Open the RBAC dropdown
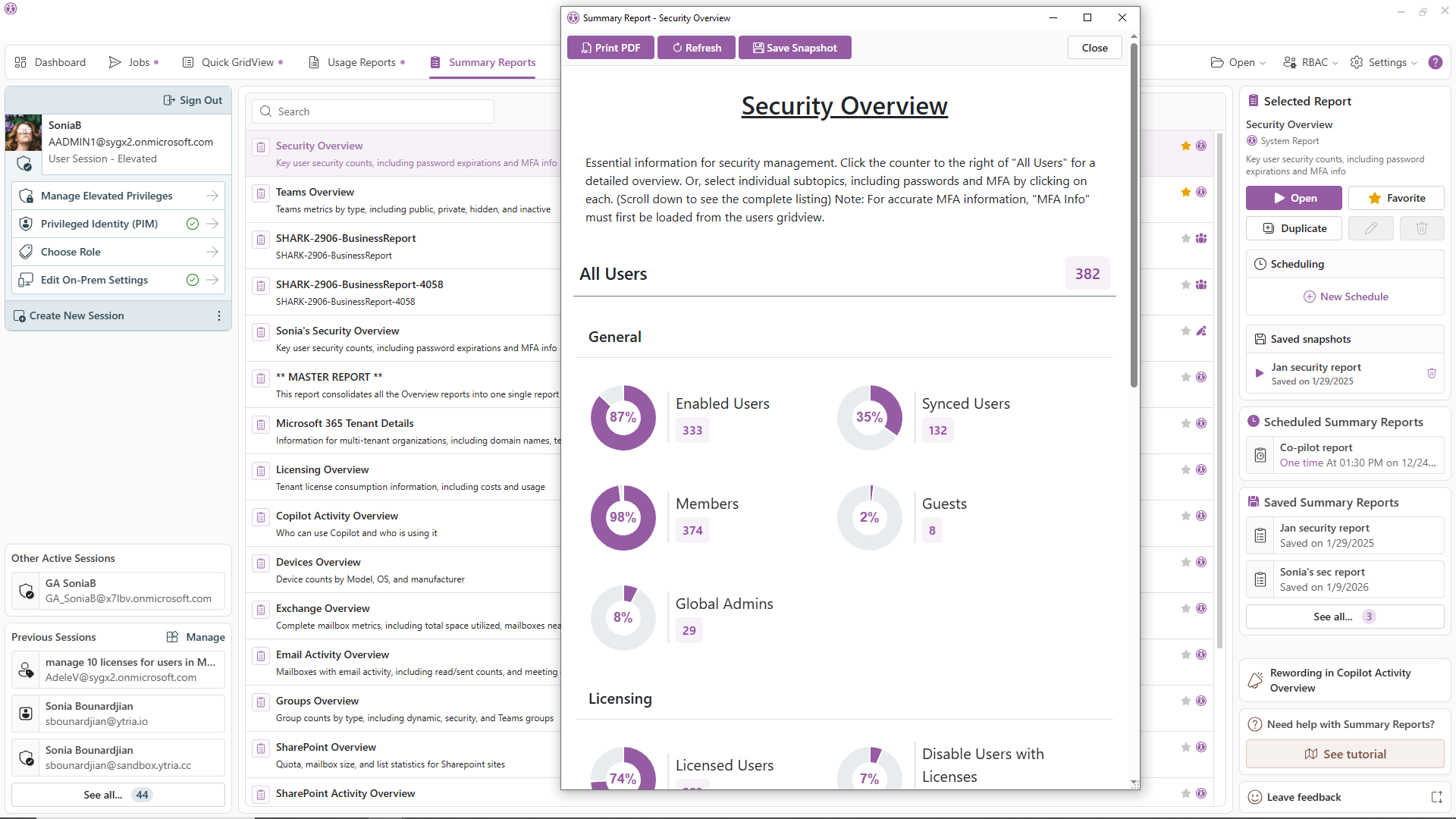This screenshot has height=819, width=1456. click(x=1310, y=62)
